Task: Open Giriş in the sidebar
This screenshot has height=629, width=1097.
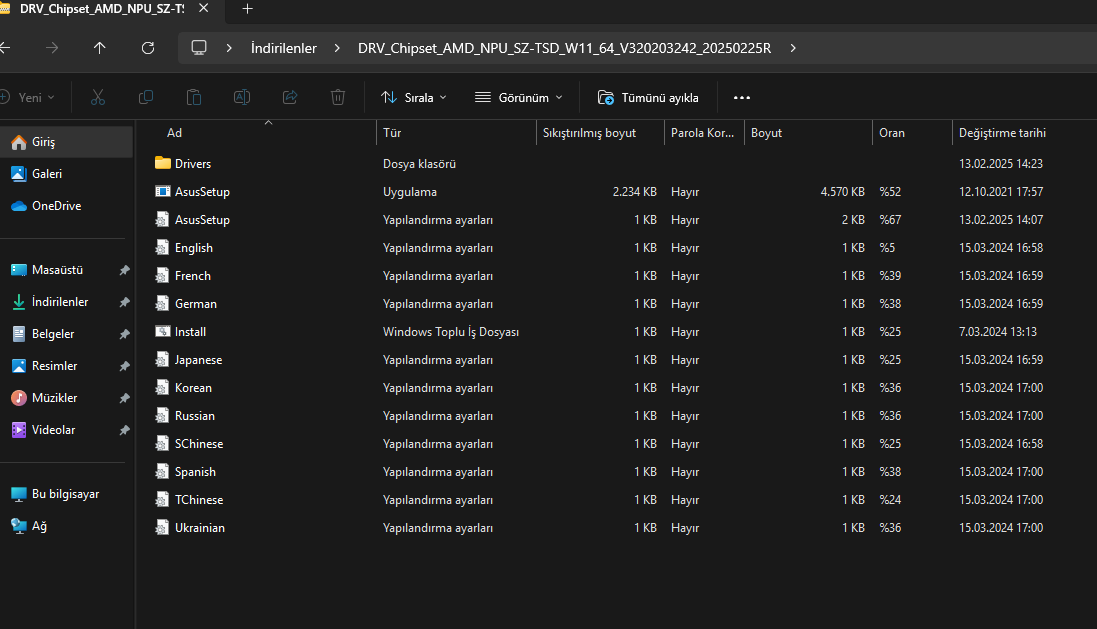Action: pos(66,142)
